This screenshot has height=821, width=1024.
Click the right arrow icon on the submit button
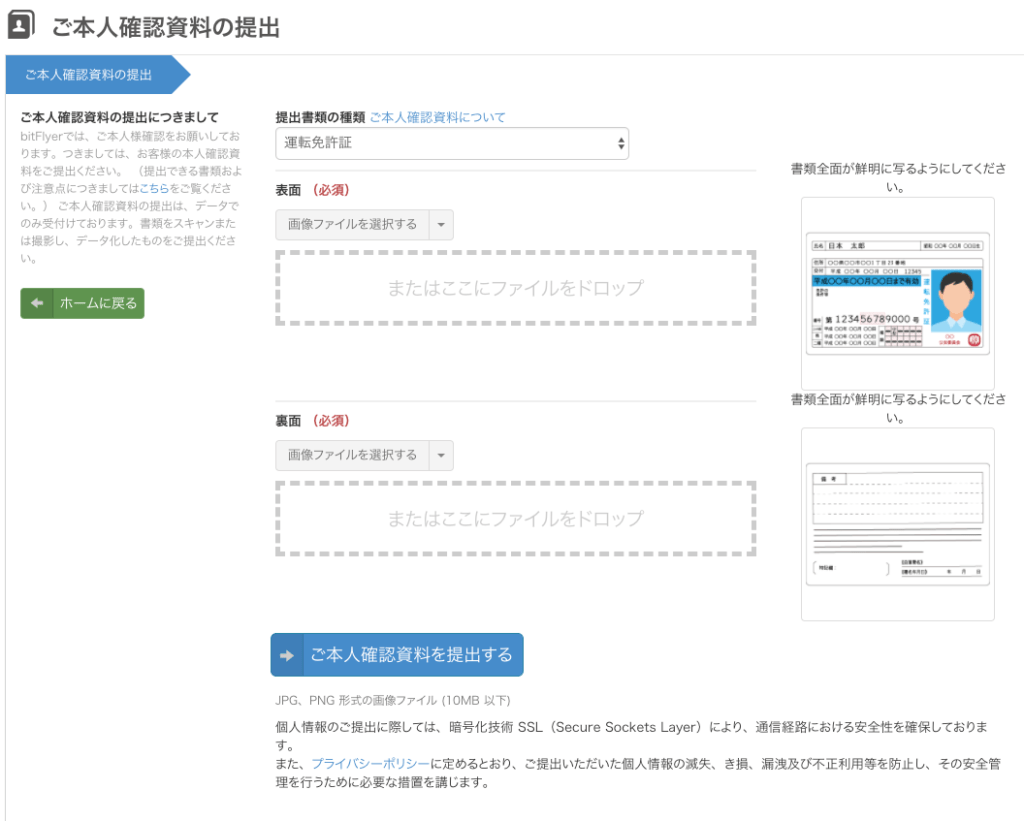(x=288, y=655)
